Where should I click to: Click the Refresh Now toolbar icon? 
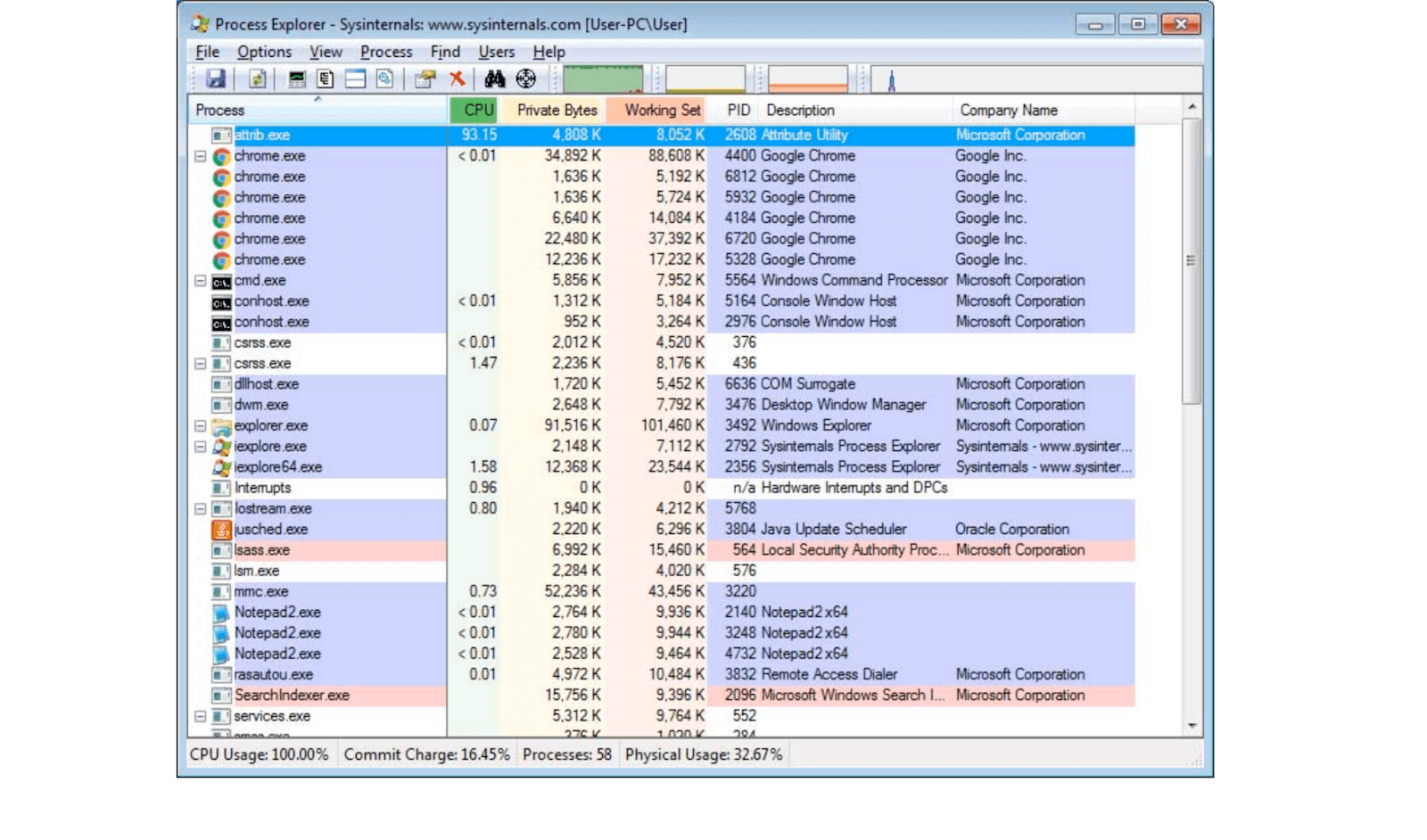pyautogui.click(x=257, y=79)
